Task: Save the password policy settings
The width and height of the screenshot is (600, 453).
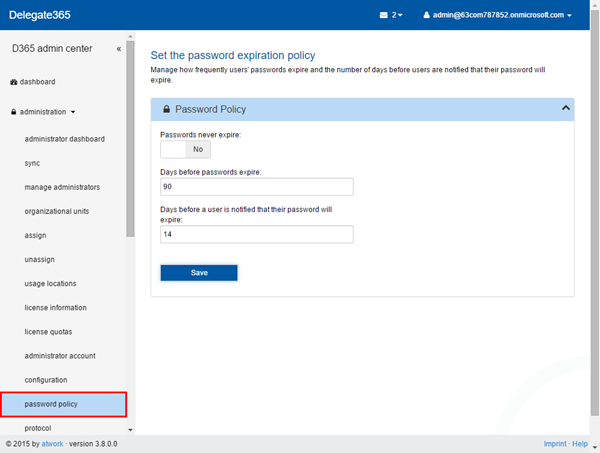Action: coord(199,272)
